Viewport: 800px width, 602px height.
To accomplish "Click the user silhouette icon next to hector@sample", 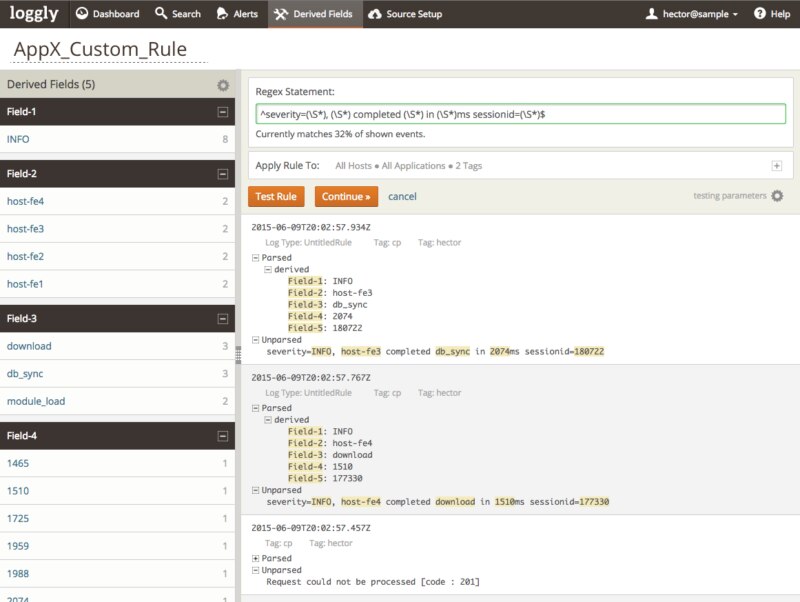I will click(x=650, y=14).
